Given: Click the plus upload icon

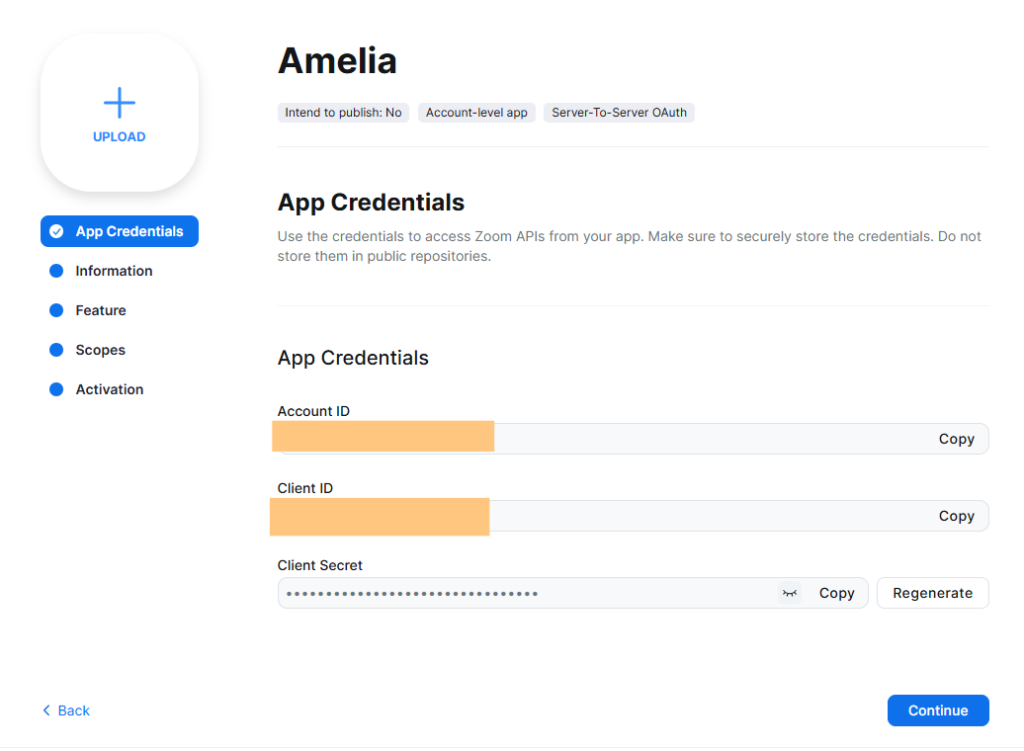Looking at the screenshot, I should [119, 103].
